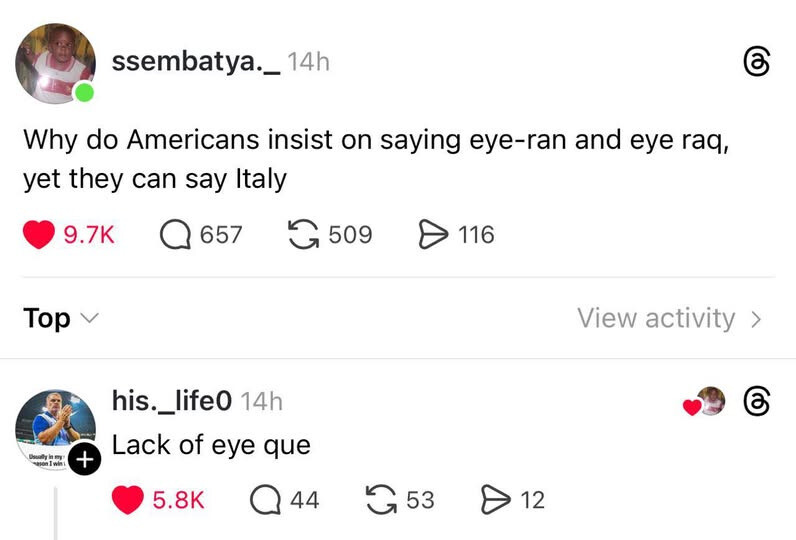Repost his._life0's reply
This screenshot has width=796, height=540.
point(381,500)
